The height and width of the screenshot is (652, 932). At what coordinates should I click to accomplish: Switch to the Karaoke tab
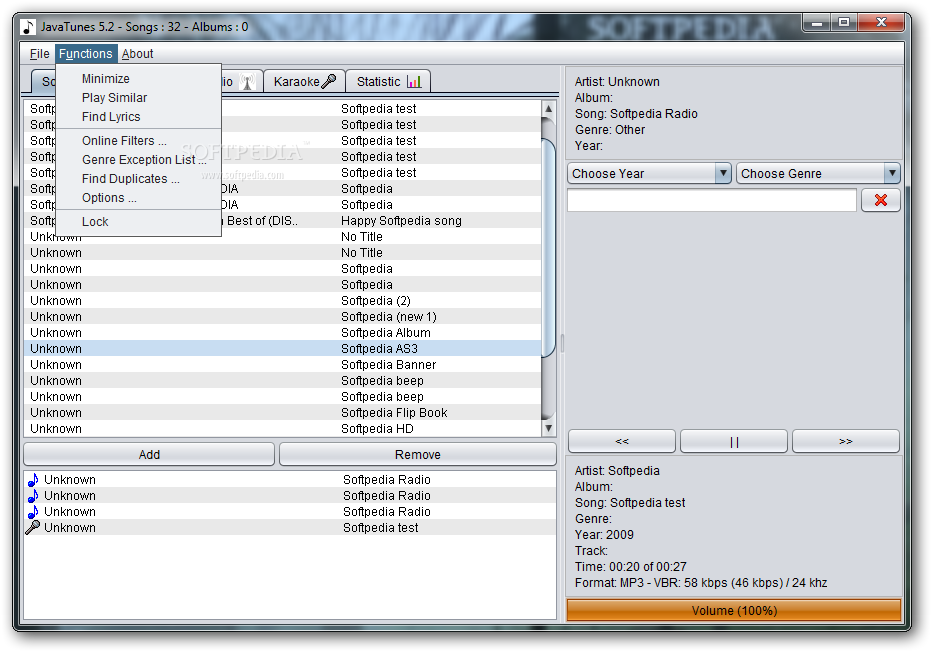tap(304, 81)
